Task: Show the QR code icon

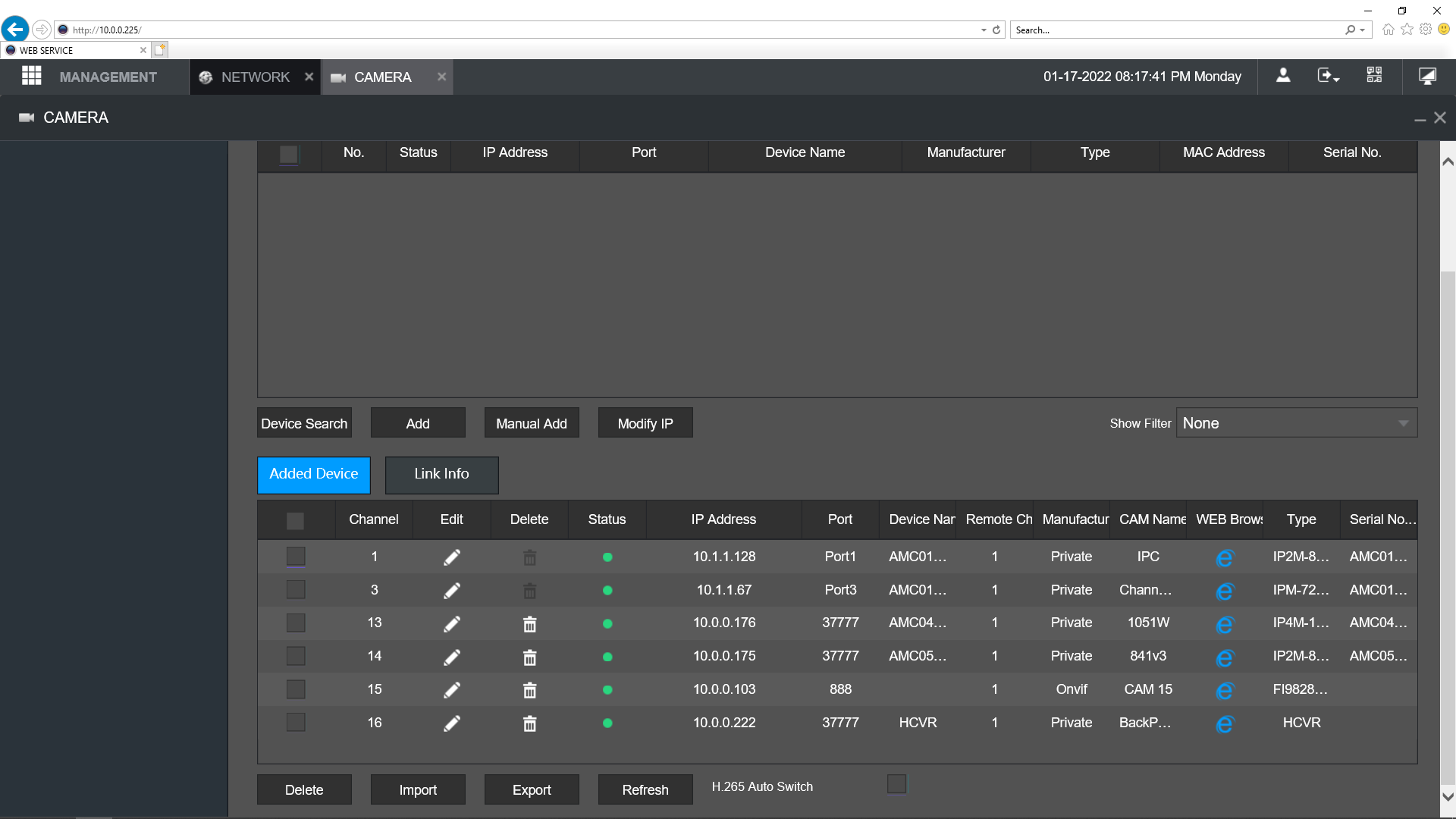Action: [1374, 75]
